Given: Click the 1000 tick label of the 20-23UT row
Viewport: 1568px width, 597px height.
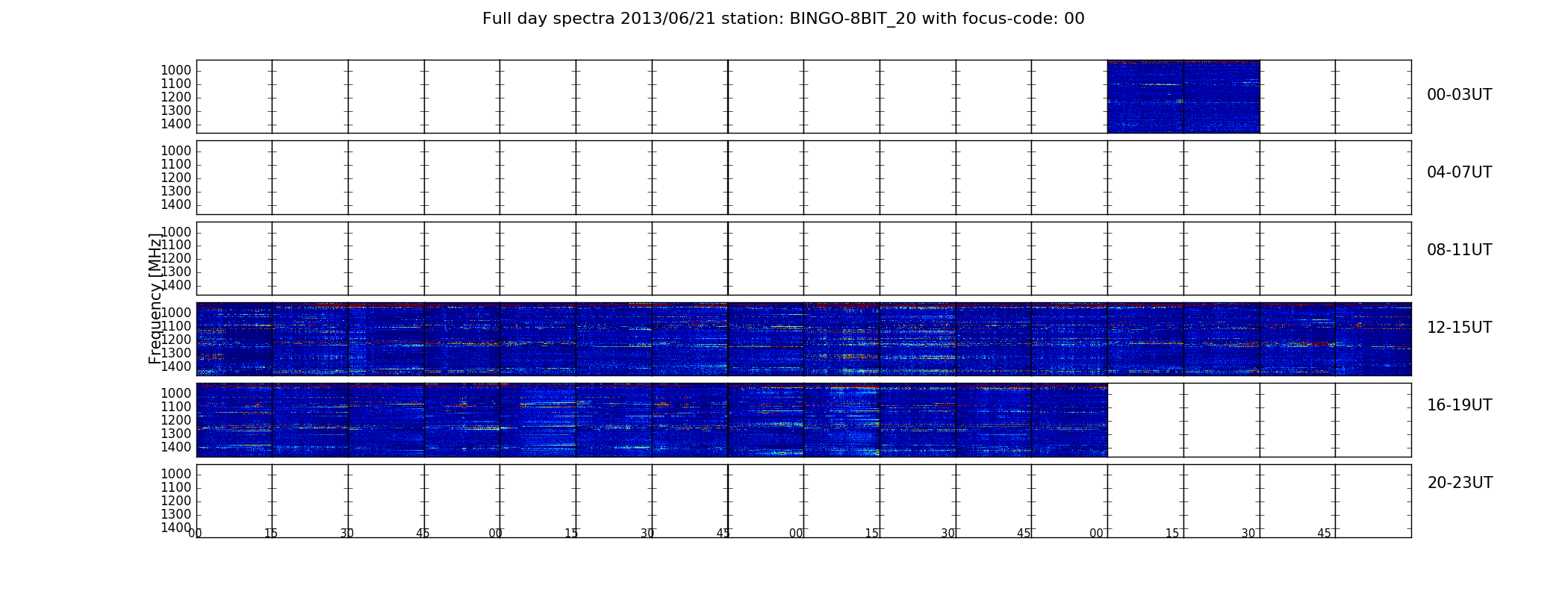Looking at the screenshot, I should 176,474.
